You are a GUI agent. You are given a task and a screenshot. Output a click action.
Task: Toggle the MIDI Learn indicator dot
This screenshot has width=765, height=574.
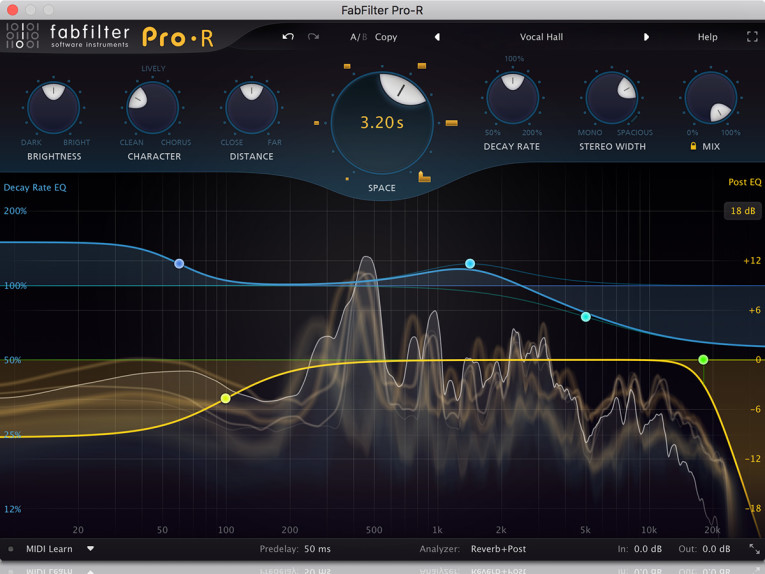(x=11, y=549)
